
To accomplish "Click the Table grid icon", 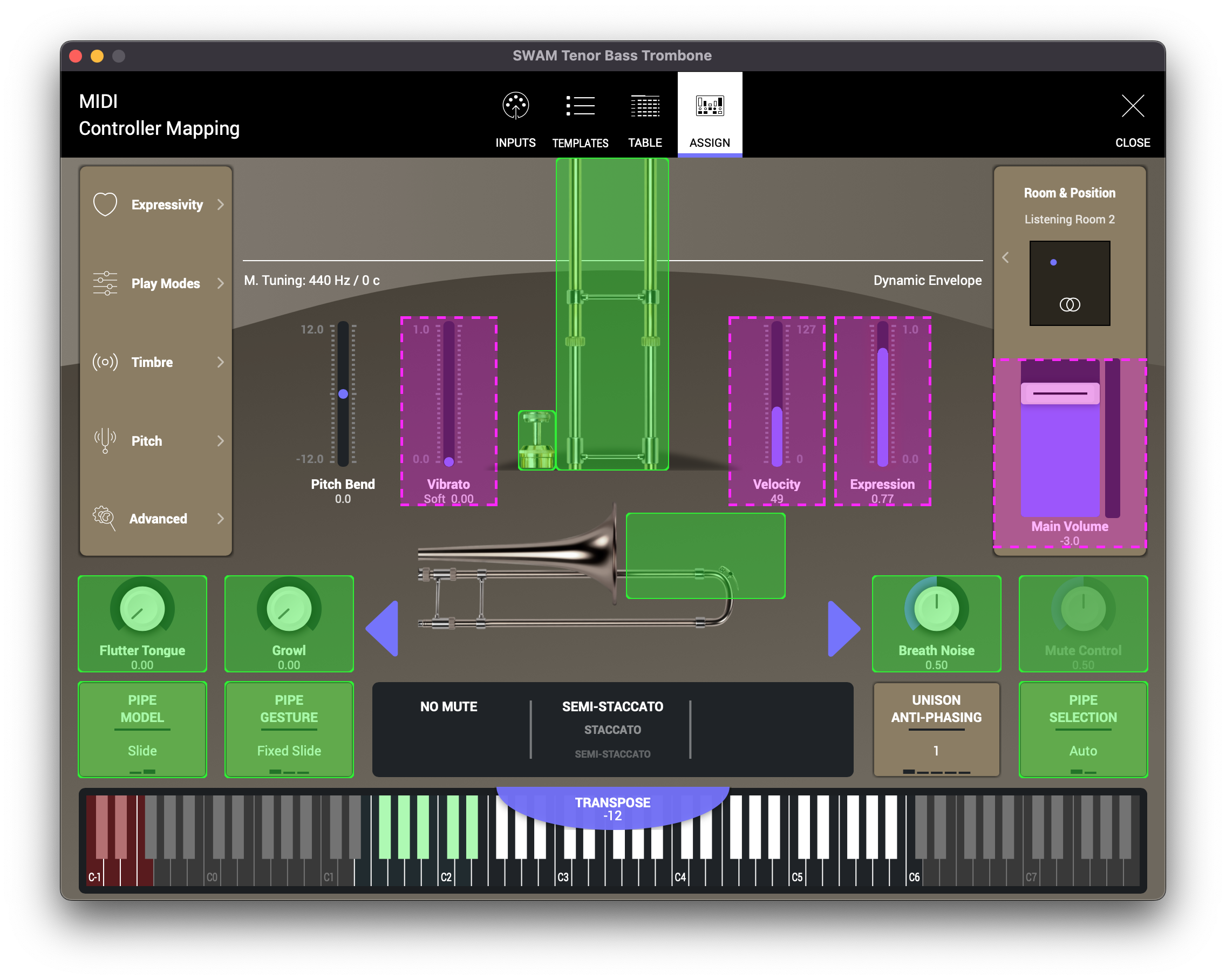I will 645,106.
